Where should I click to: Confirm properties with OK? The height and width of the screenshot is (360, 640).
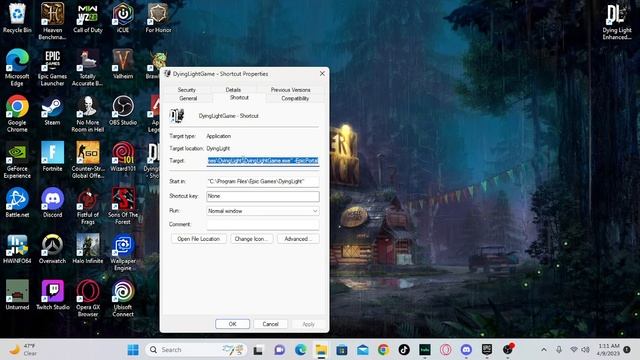pyautogui.click(x=232, y=324)
